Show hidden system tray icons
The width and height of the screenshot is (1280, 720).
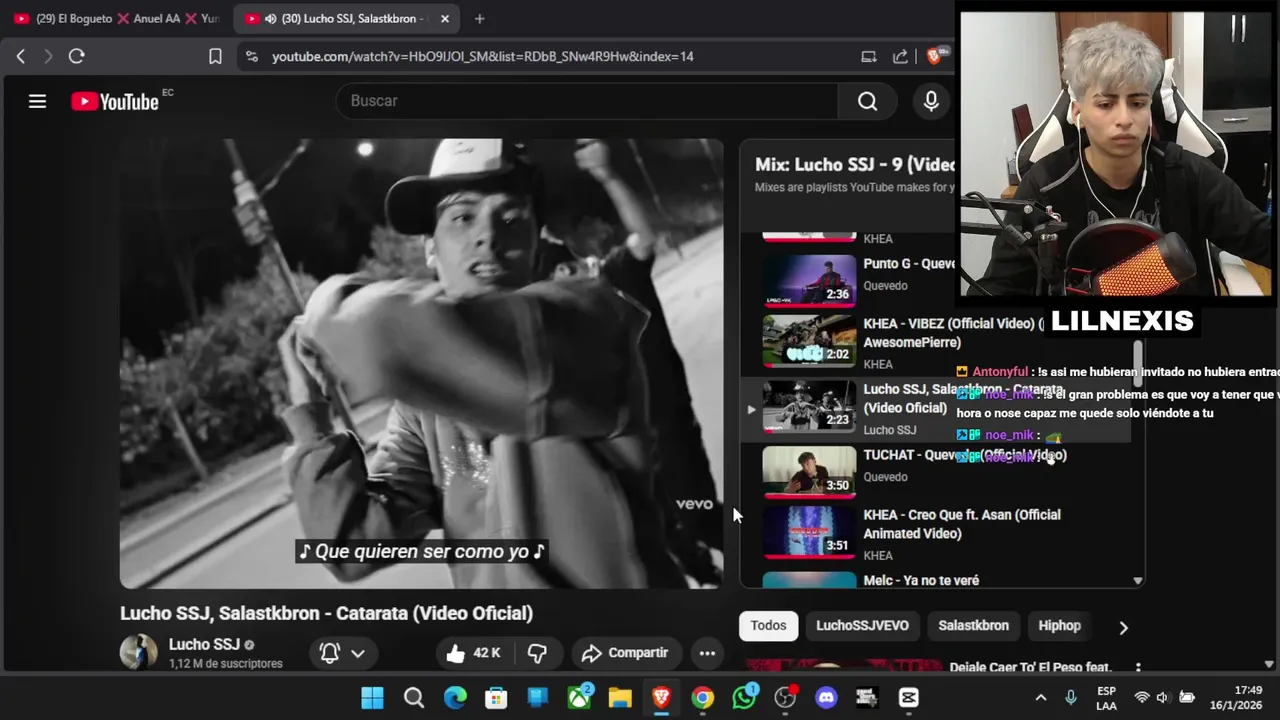pos(1041,697)
